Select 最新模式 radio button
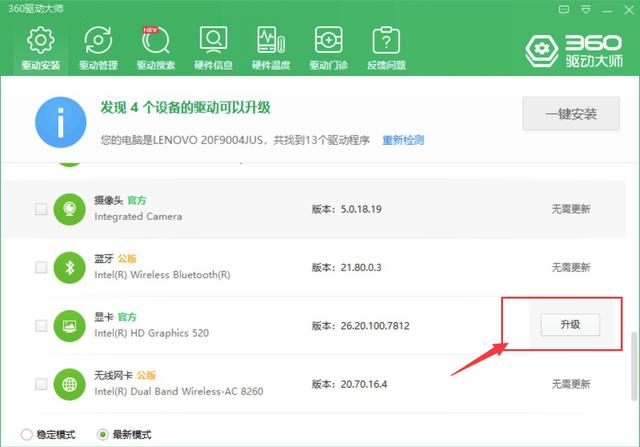 (x=102, y=435)
